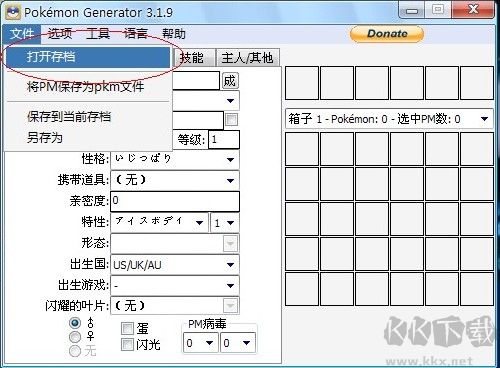Select the first slot in box grid

click(x=302, y=149)
